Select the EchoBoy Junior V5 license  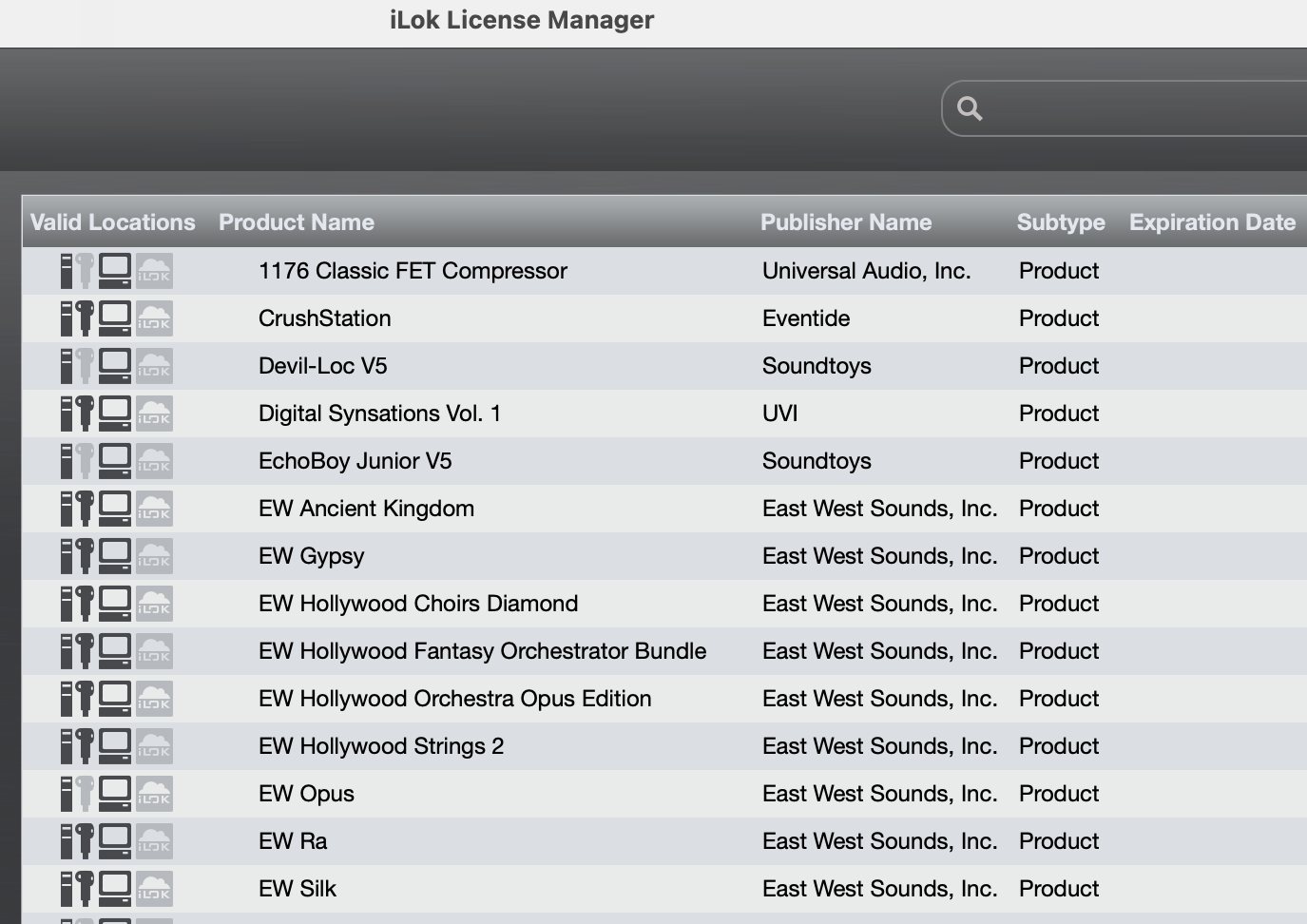point(664,461)
